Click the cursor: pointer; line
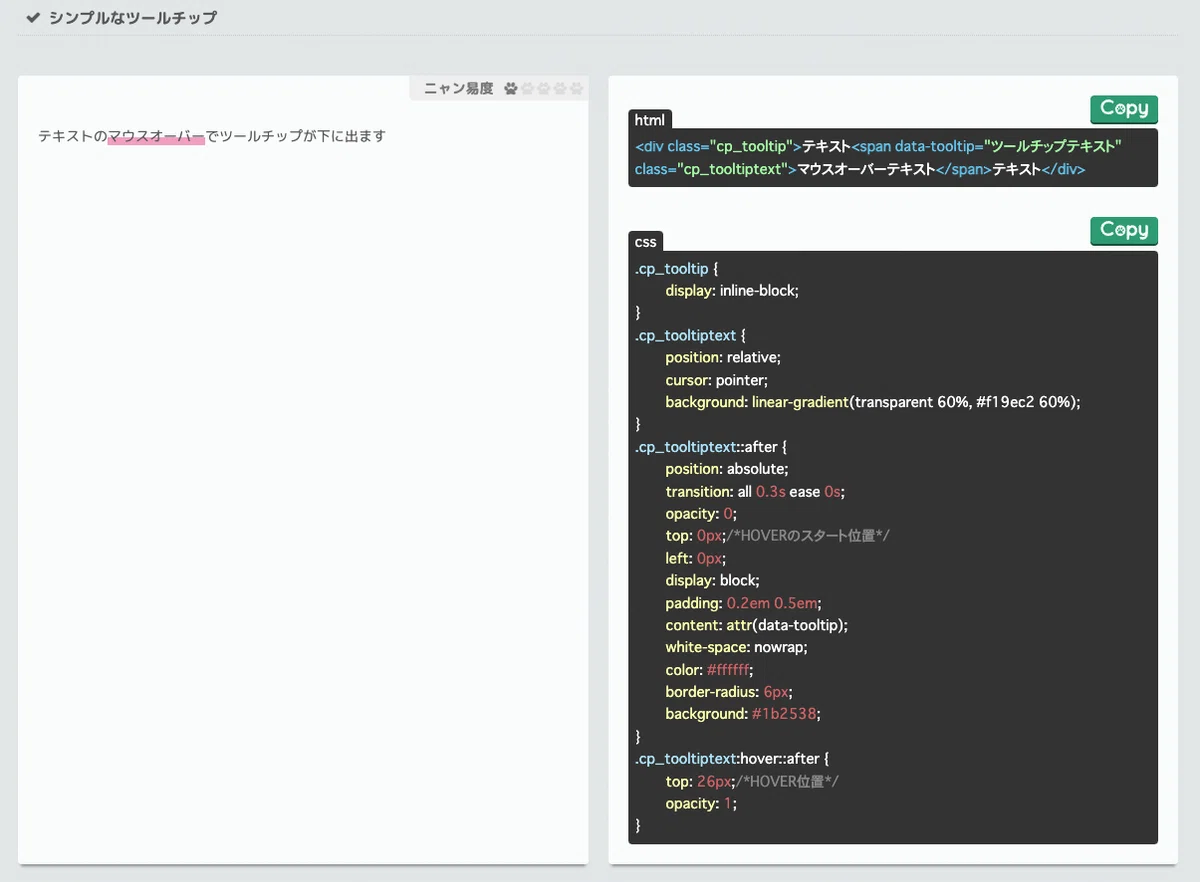Image resolution: width=1200 pixels, height=882 pixels. coord(716,380)
